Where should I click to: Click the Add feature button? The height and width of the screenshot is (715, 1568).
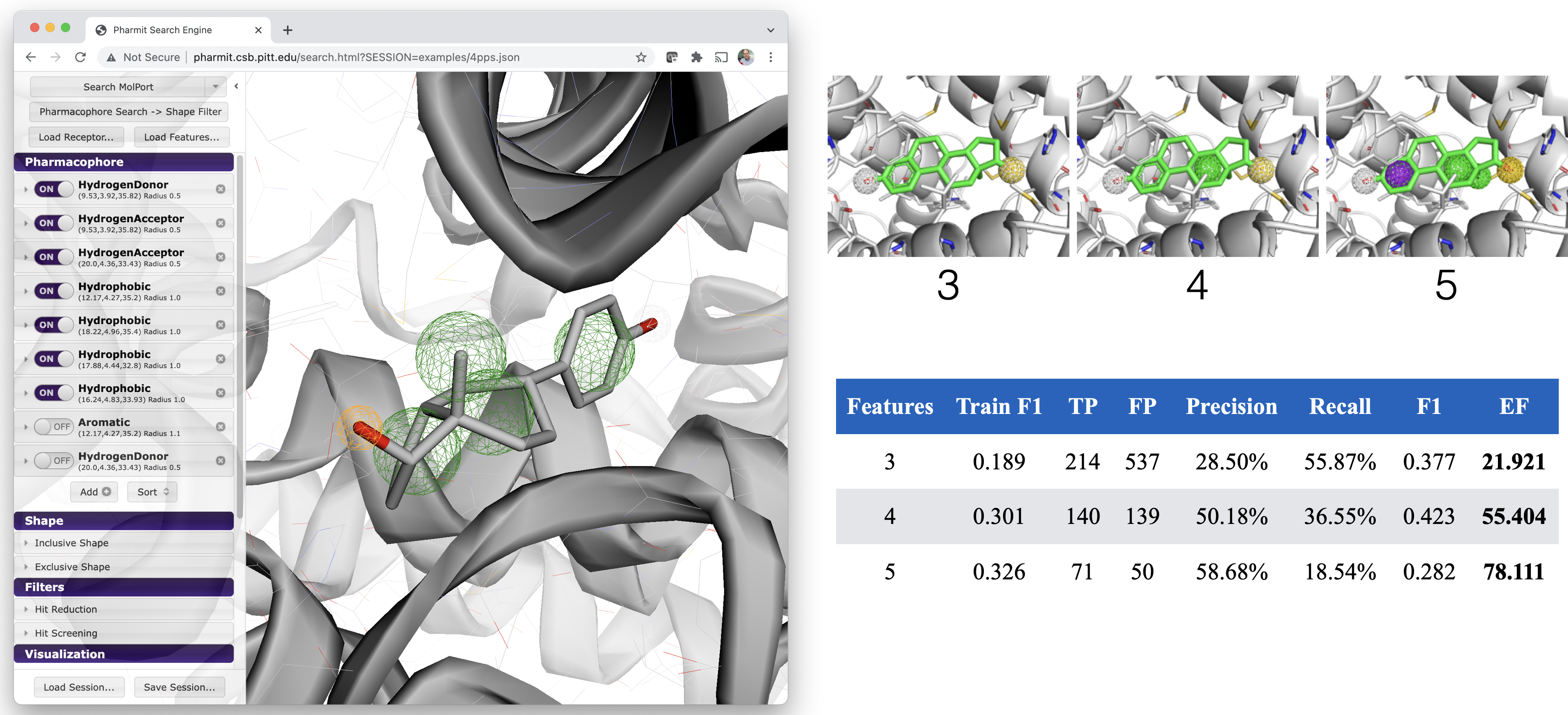pos(95,492)
